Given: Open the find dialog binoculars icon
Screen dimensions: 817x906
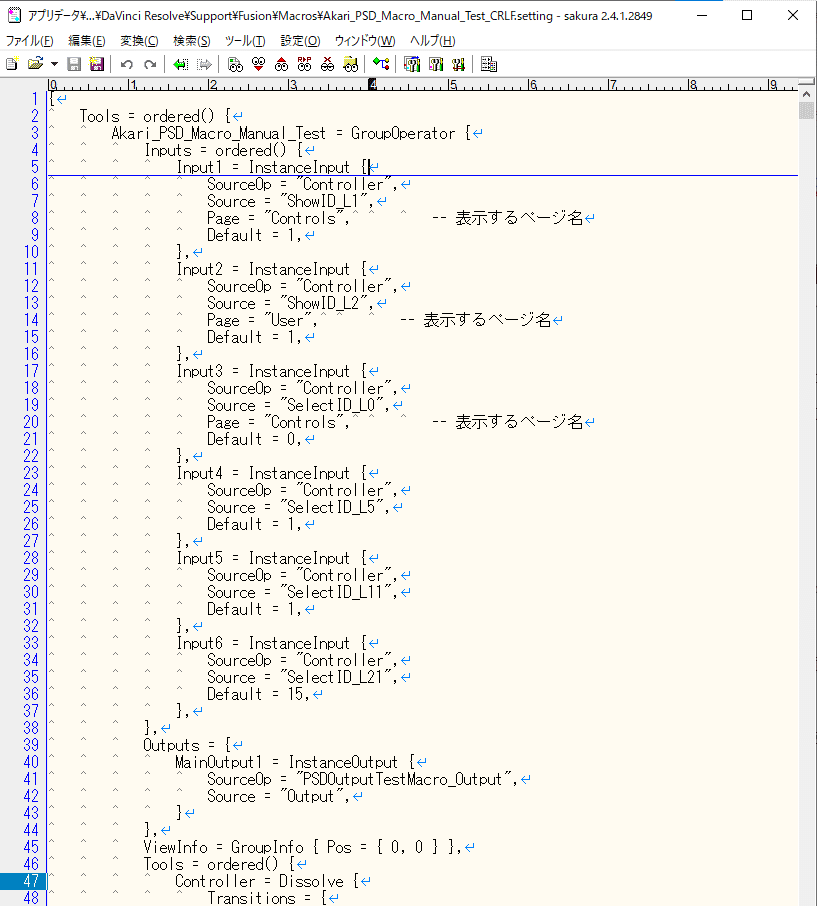Looking at the screenshot, I should click(x=235, y=64).
